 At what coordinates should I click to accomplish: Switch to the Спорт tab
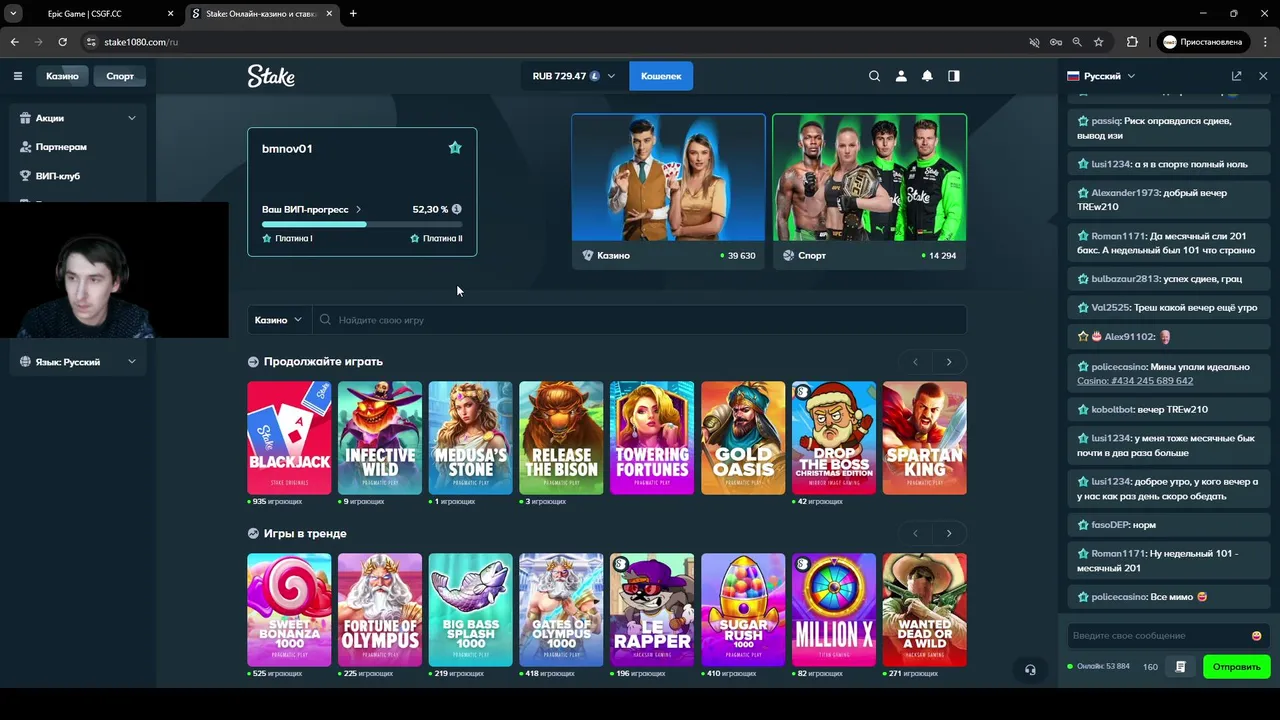coord(120,76)
